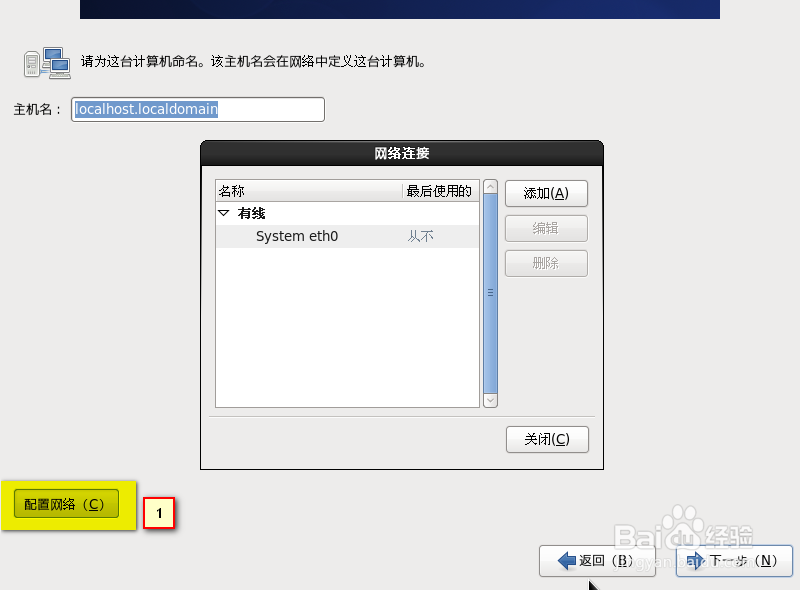Image resolution: width=800 pixels, height=590 pixels.
Task: Click the connection list scrollbar
Action: 490,293
